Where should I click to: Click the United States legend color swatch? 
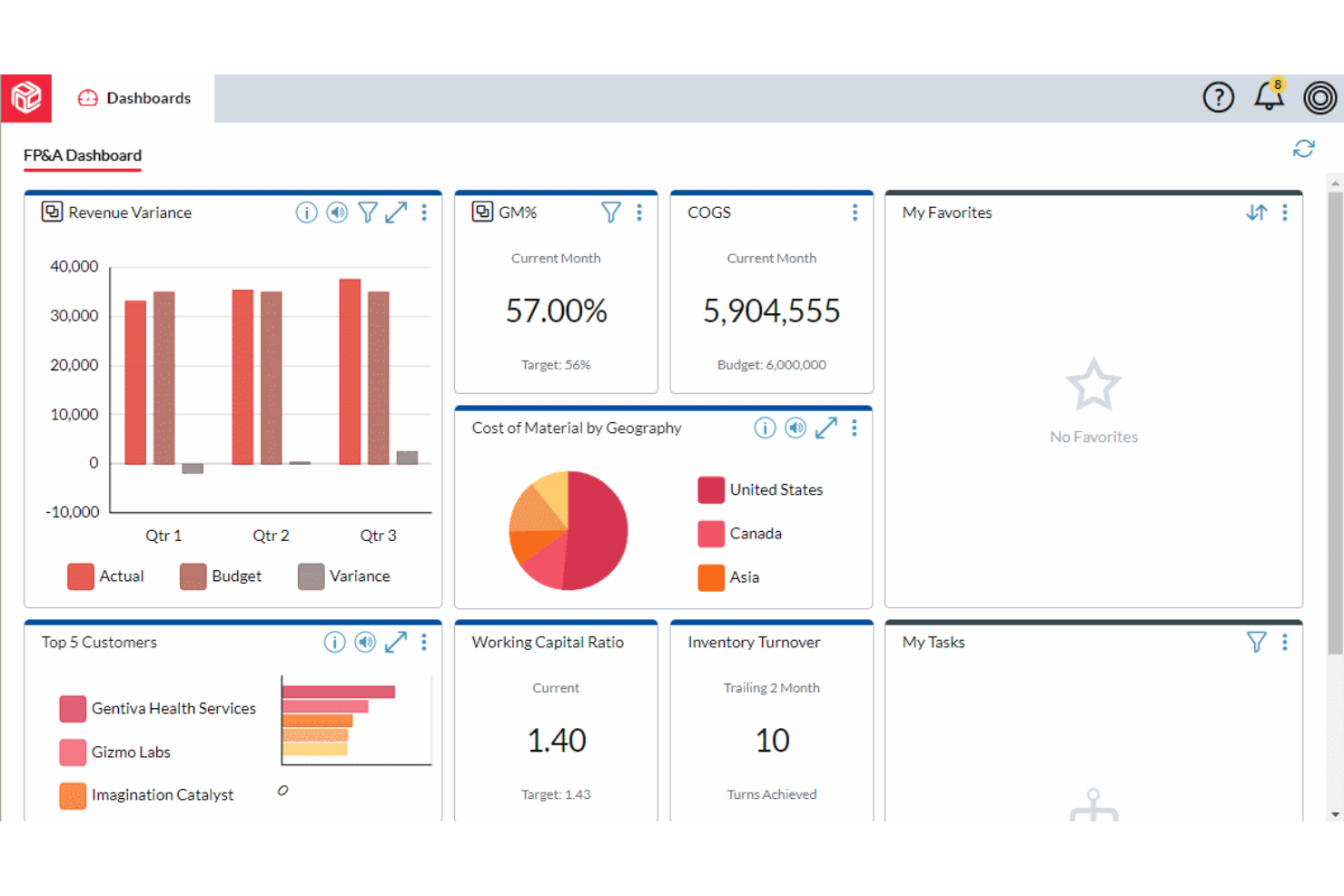point(710,490)
